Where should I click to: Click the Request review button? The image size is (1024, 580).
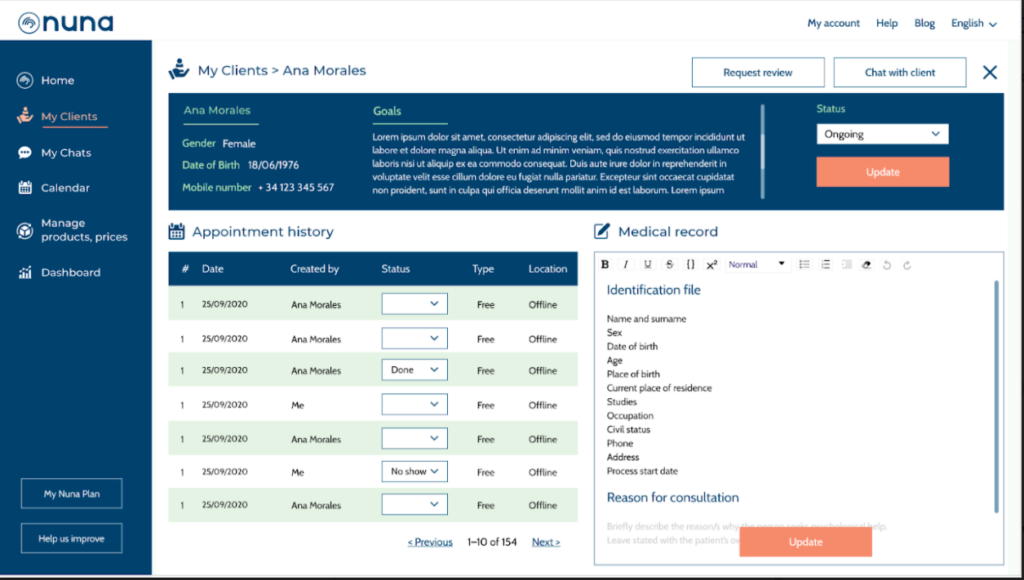(758, 73)
